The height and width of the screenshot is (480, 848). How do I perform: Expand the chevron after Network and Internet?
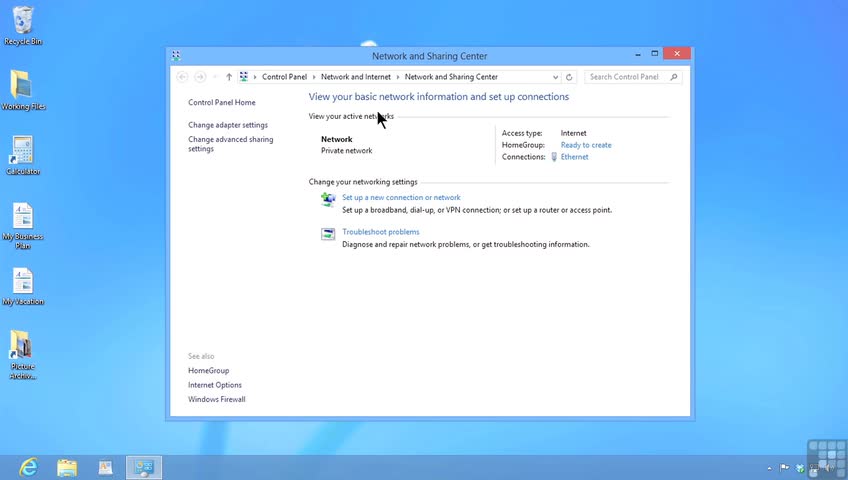tap(398, 77)
